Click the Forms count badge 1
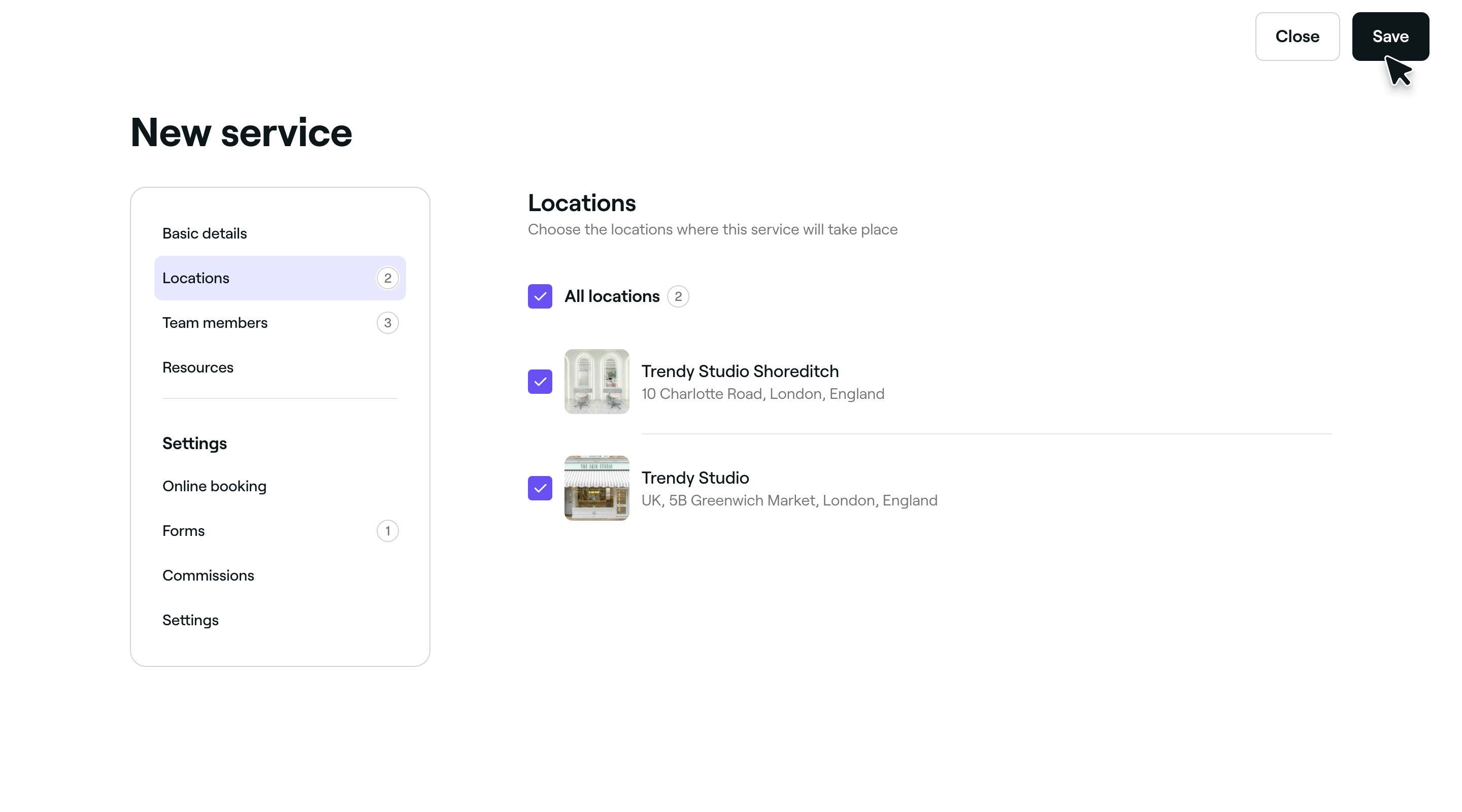The height and width of the screenshot is (812, 1462). [x=388, y=531]
